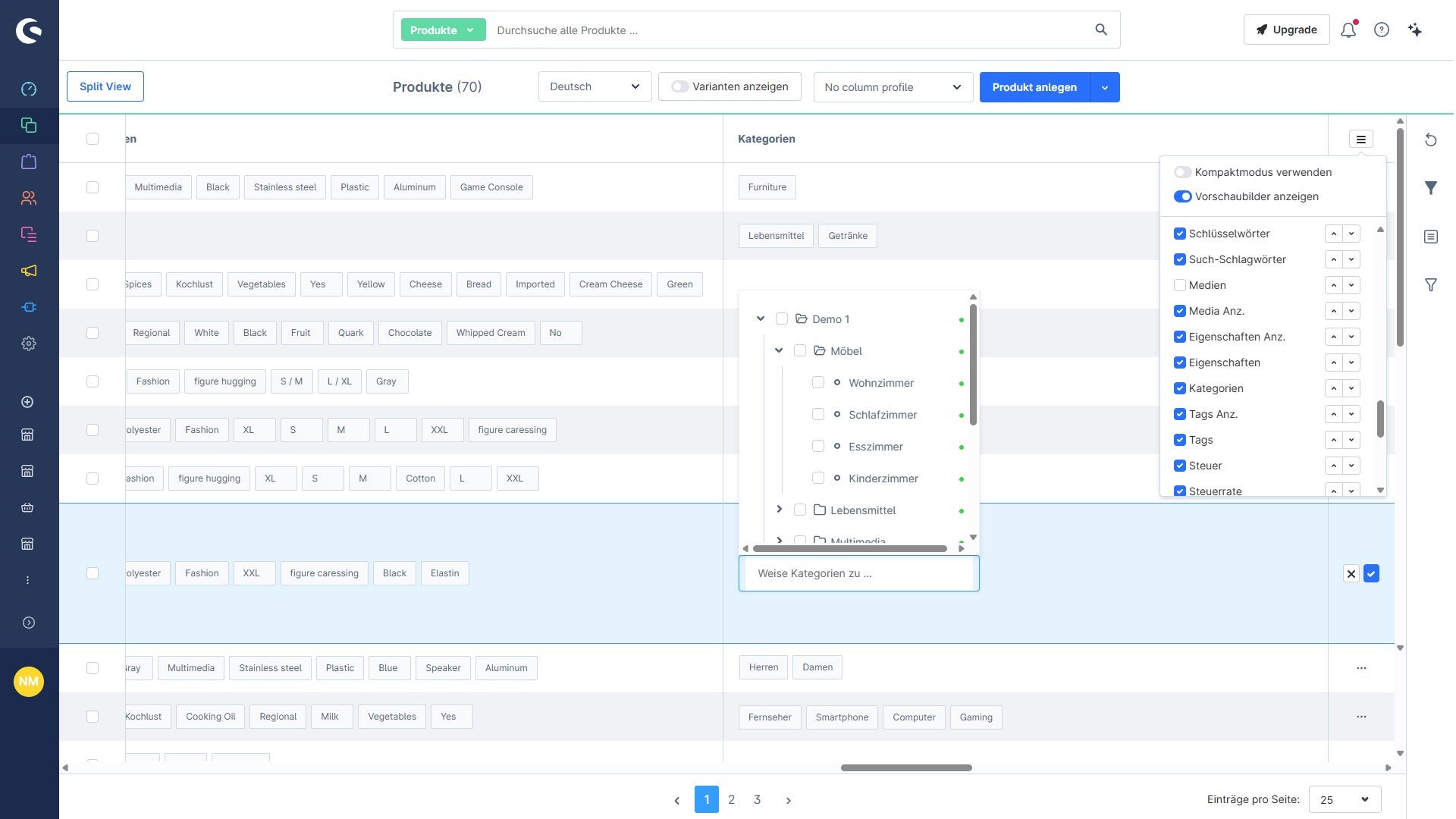Cancel inline edit with the X button
Image resolution: width=1456 pixels, height=819 pixels.
(x=1351, y=574)
